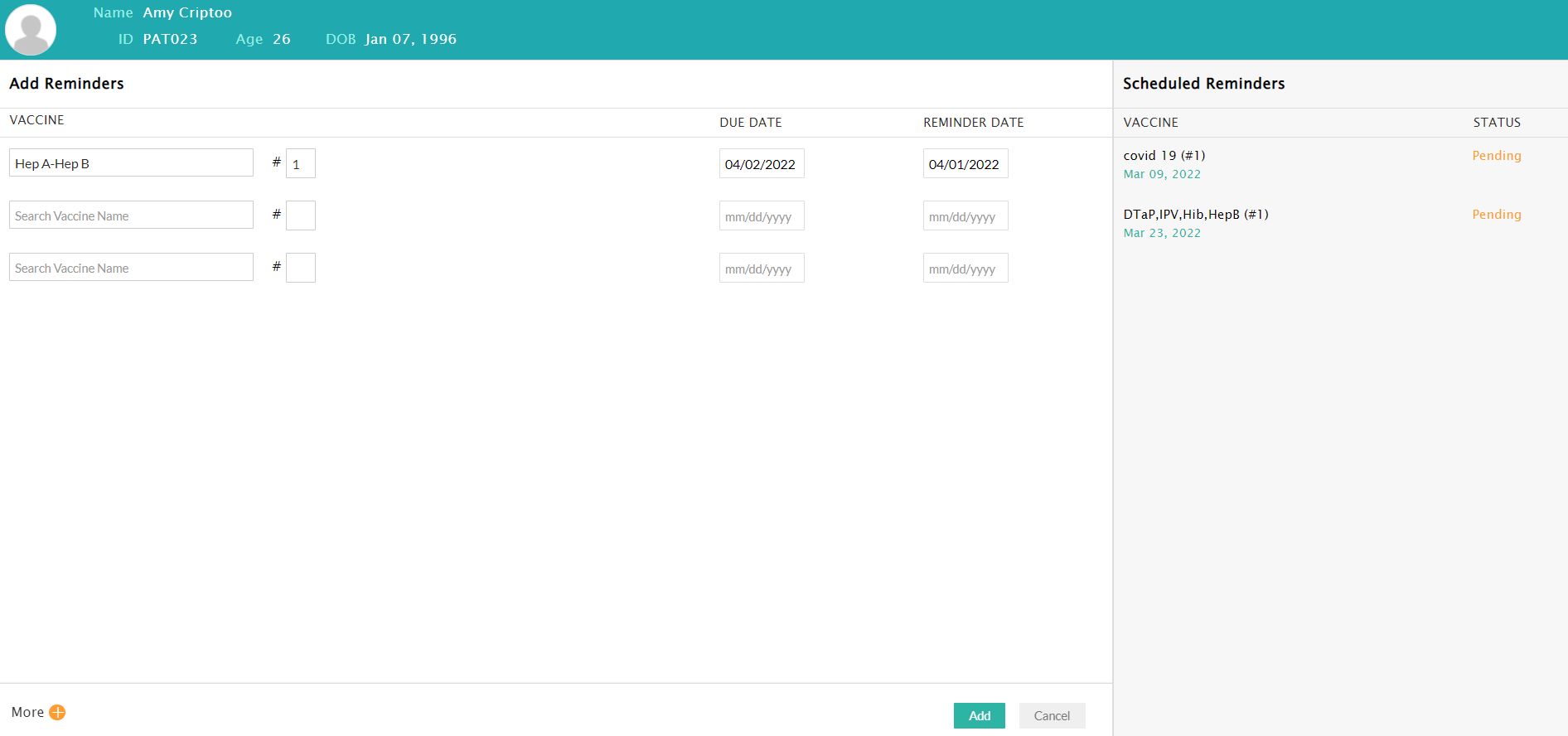Select the DTaP,IPV,Hib,HepB (#1) reminder
Viewport: 1568px width, 736px height.
[1195, 215]
